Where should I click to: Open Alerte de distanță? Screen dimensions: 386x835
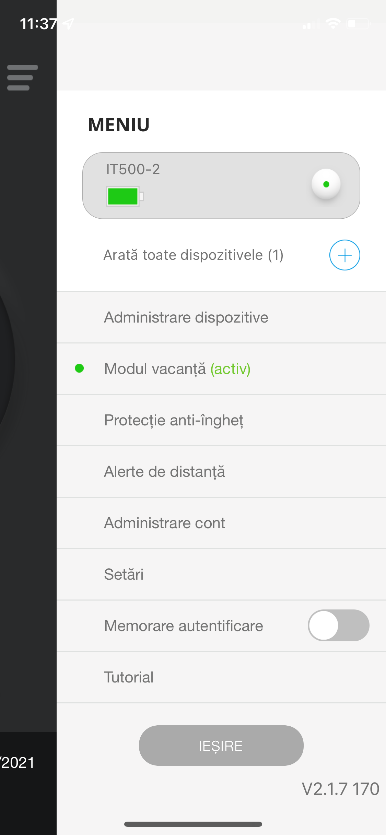221,472
